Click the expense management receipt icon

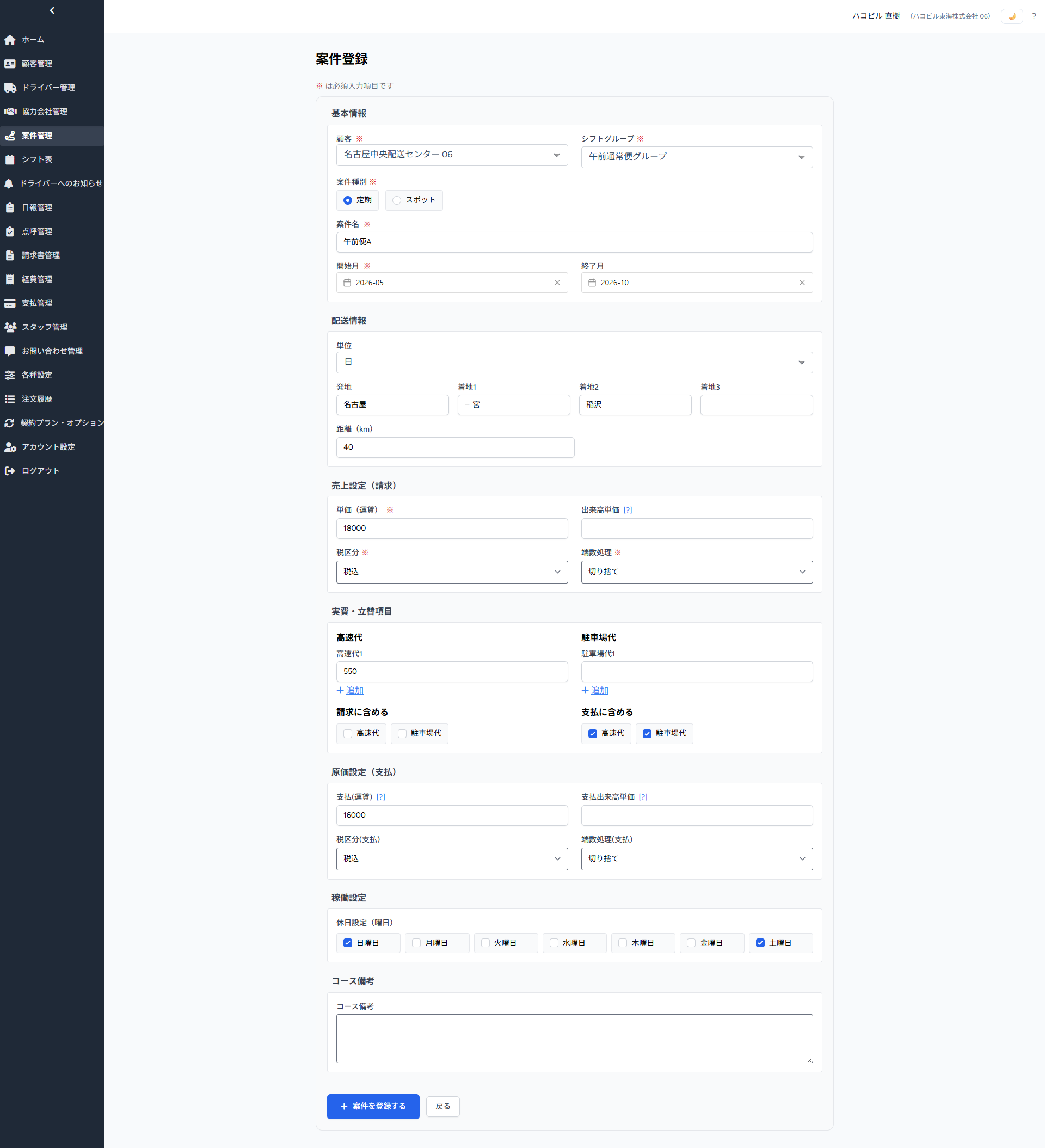coord(10,279)
